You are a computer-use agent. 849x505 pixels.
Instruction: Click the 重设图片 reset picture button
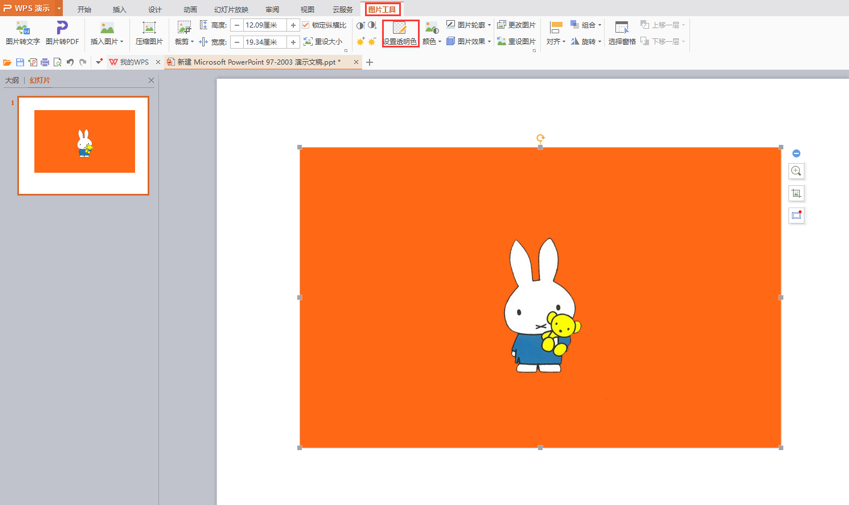pyautogui.click(x=517, y=42)
